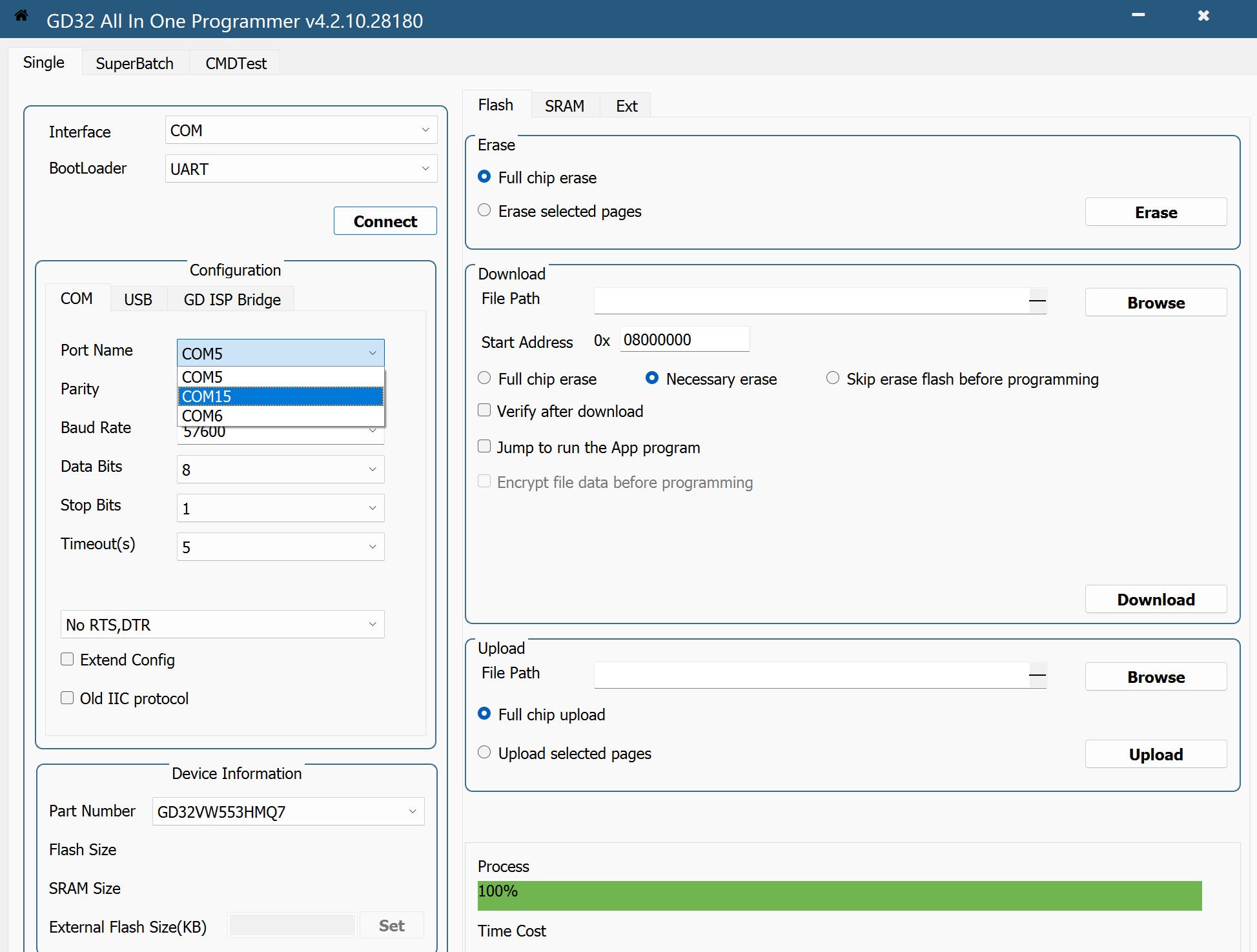Click the External Flash Size input field
Image resolution: width=1257 pixels, height=952 pixels.
292,925
